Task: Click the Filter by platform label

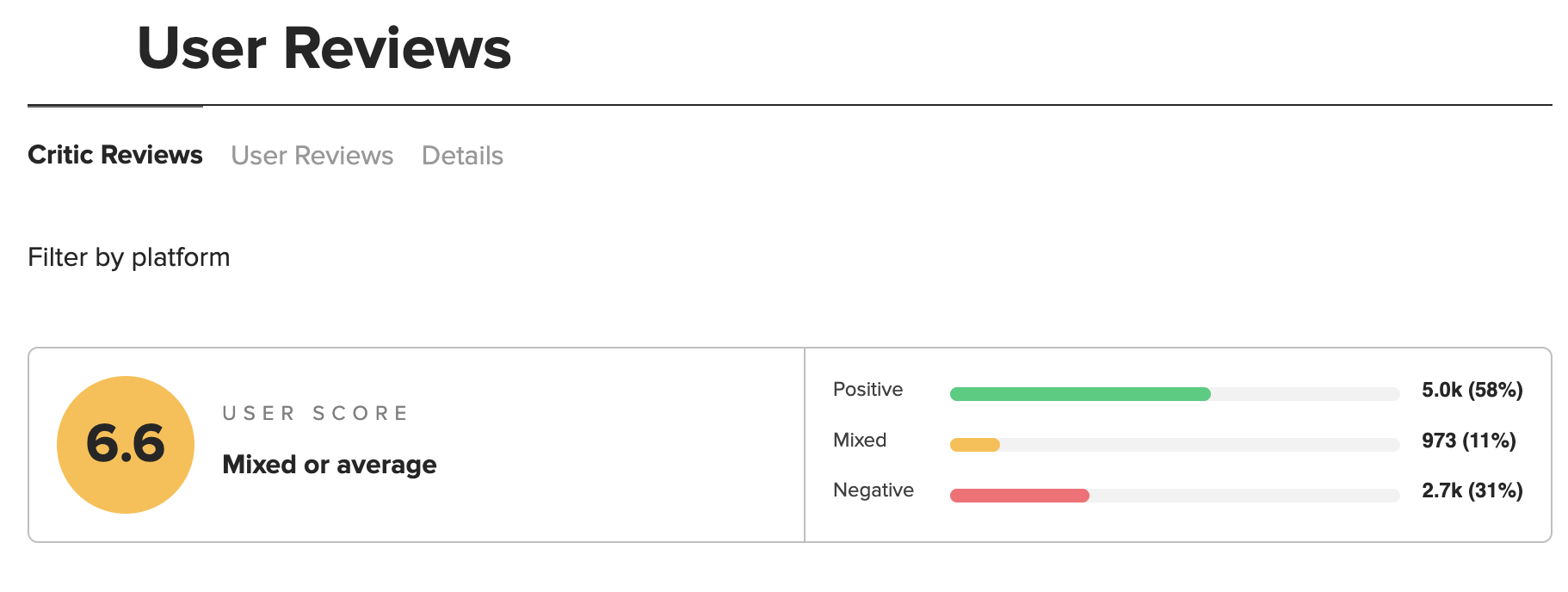Action: 129,257
